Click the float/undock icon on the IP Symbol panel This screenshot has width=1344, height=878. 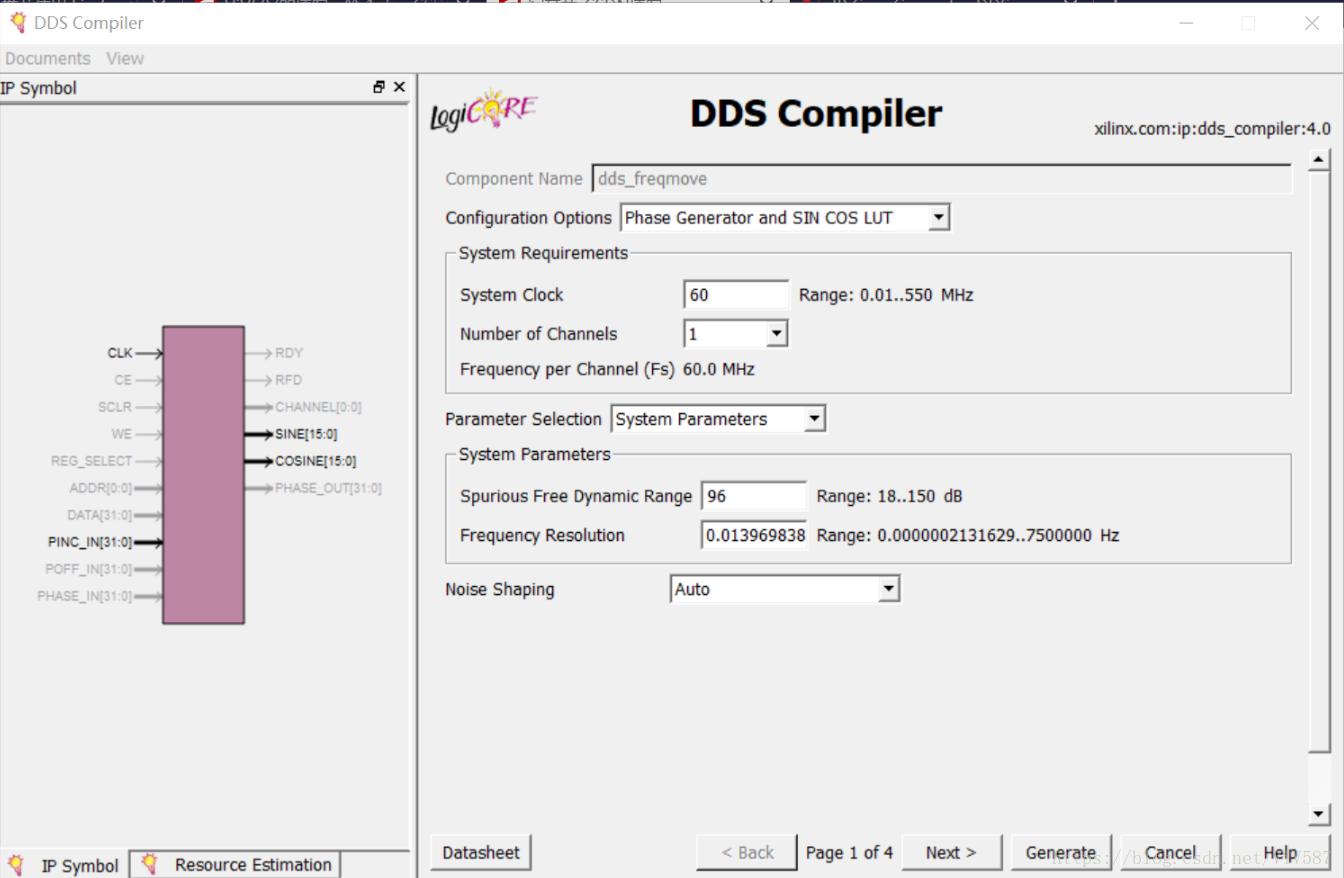click(378, 87)
